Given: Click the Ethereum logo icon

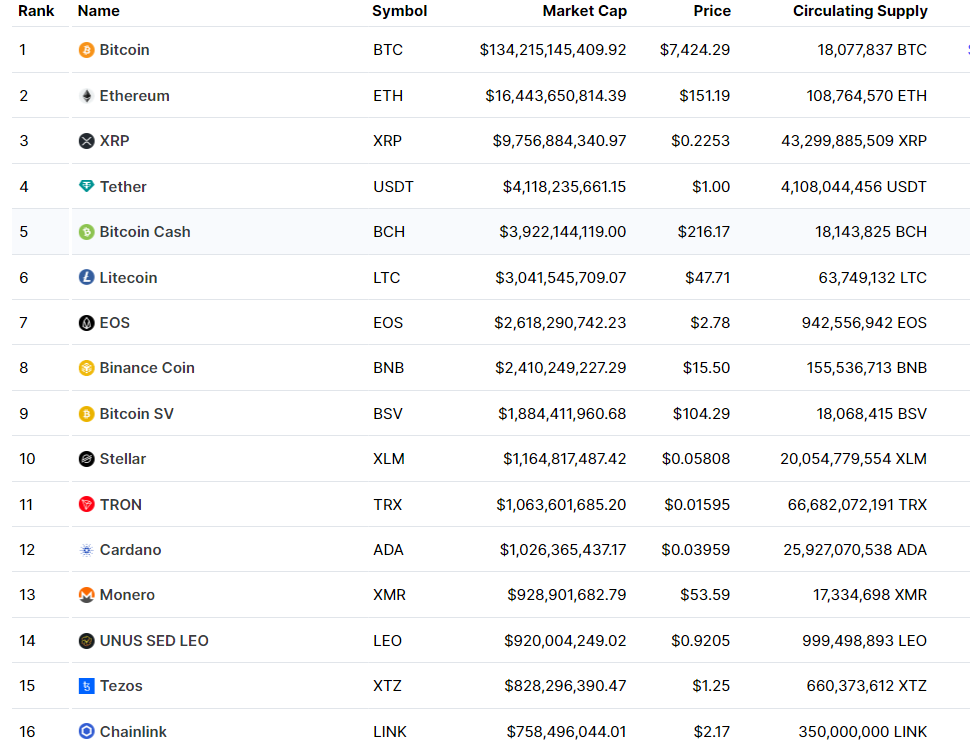Looking at the screenshot, I should [87, 96].
